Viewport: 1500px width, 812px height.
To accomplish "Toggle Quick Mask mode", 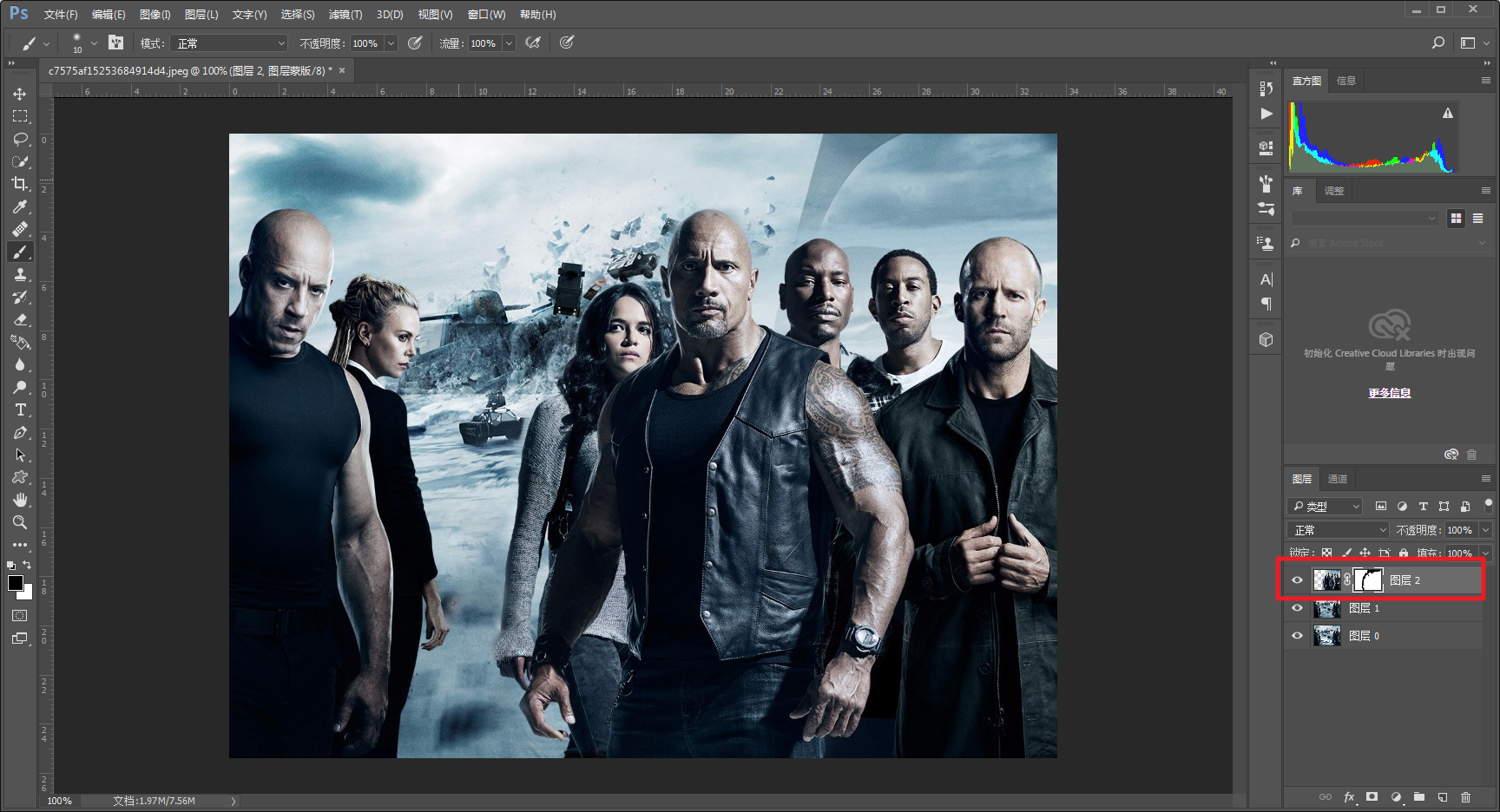I will 20,615.
